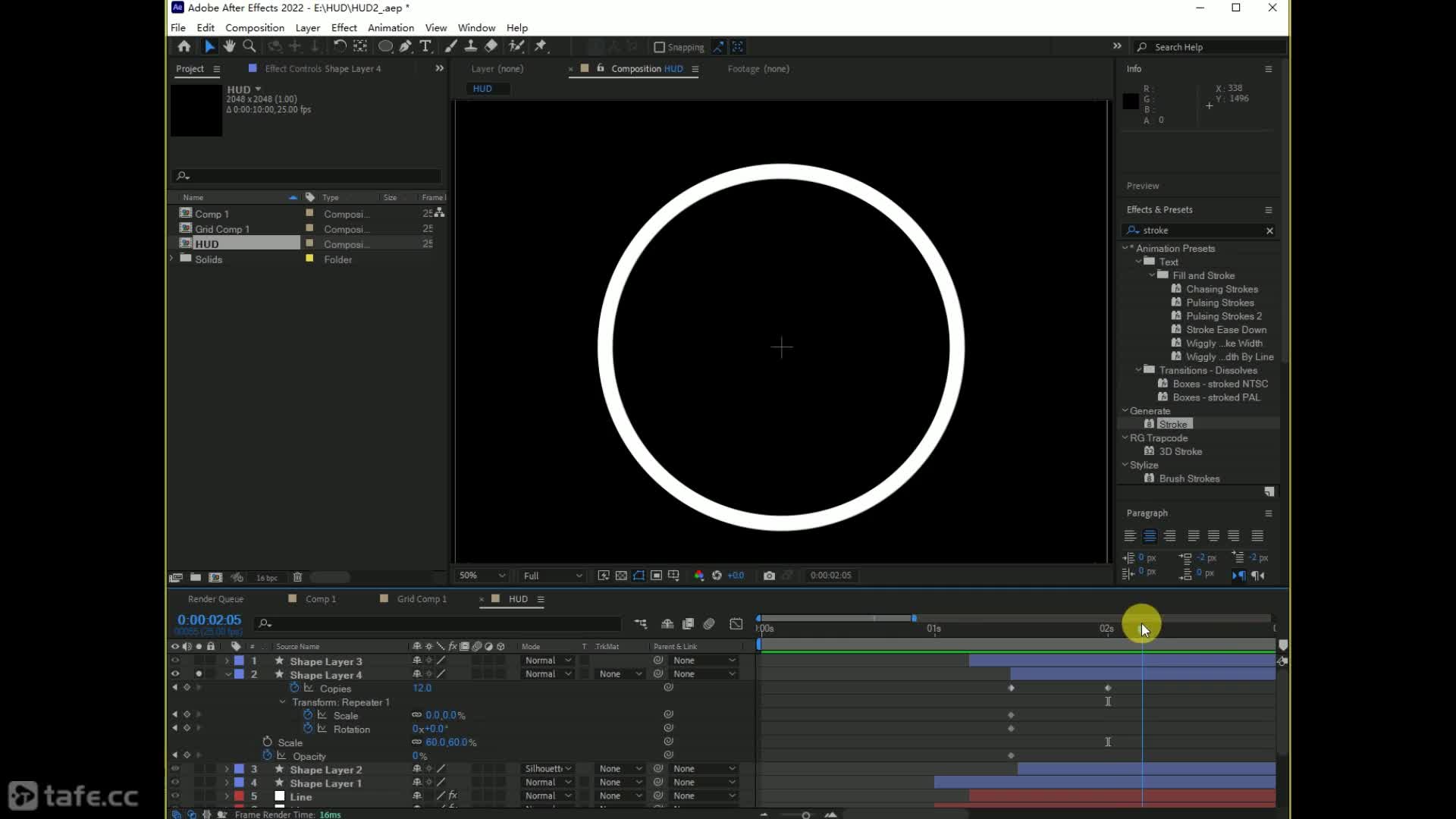
Task: Collapse the Fill and Stroke preset folder
Action: point(1153,275)
